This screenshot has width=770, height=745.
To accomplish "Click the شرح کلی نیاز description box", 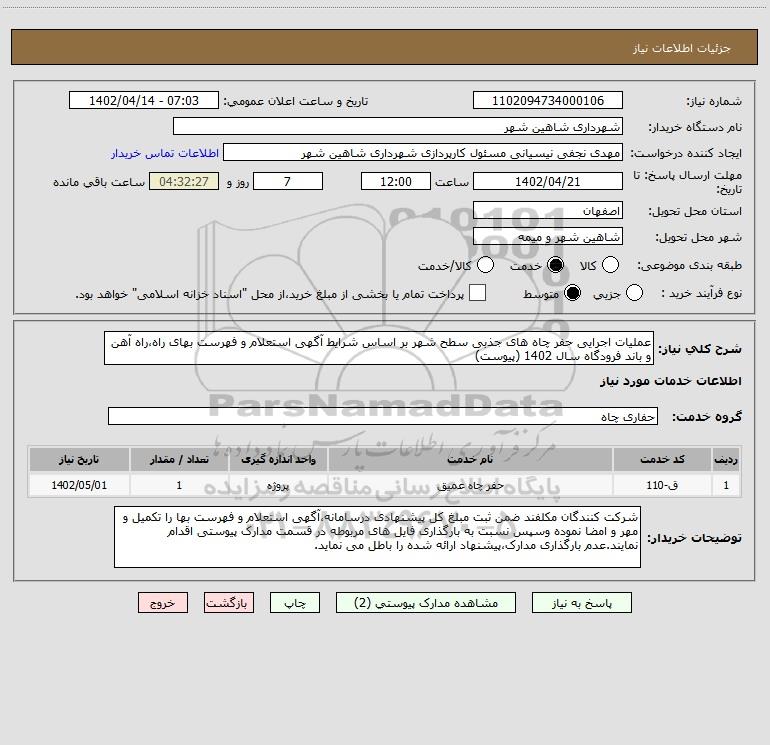I will [379, 348].
